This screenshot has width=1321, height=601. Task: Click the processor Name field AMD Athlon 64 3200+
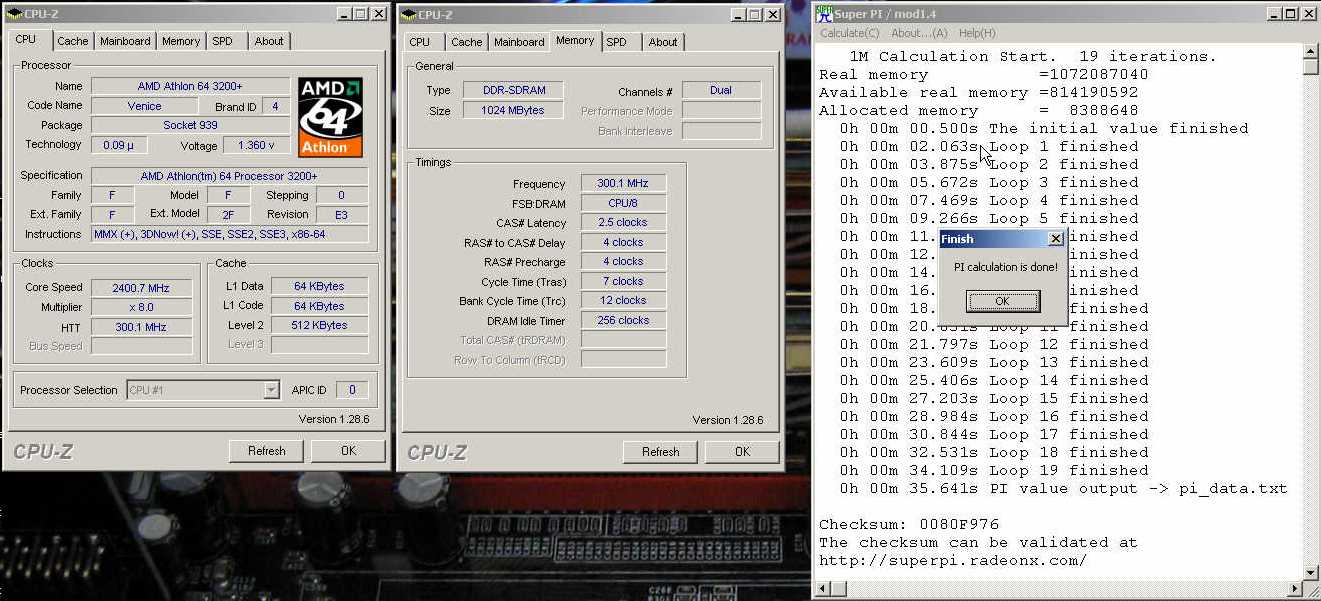coord(190,86)
